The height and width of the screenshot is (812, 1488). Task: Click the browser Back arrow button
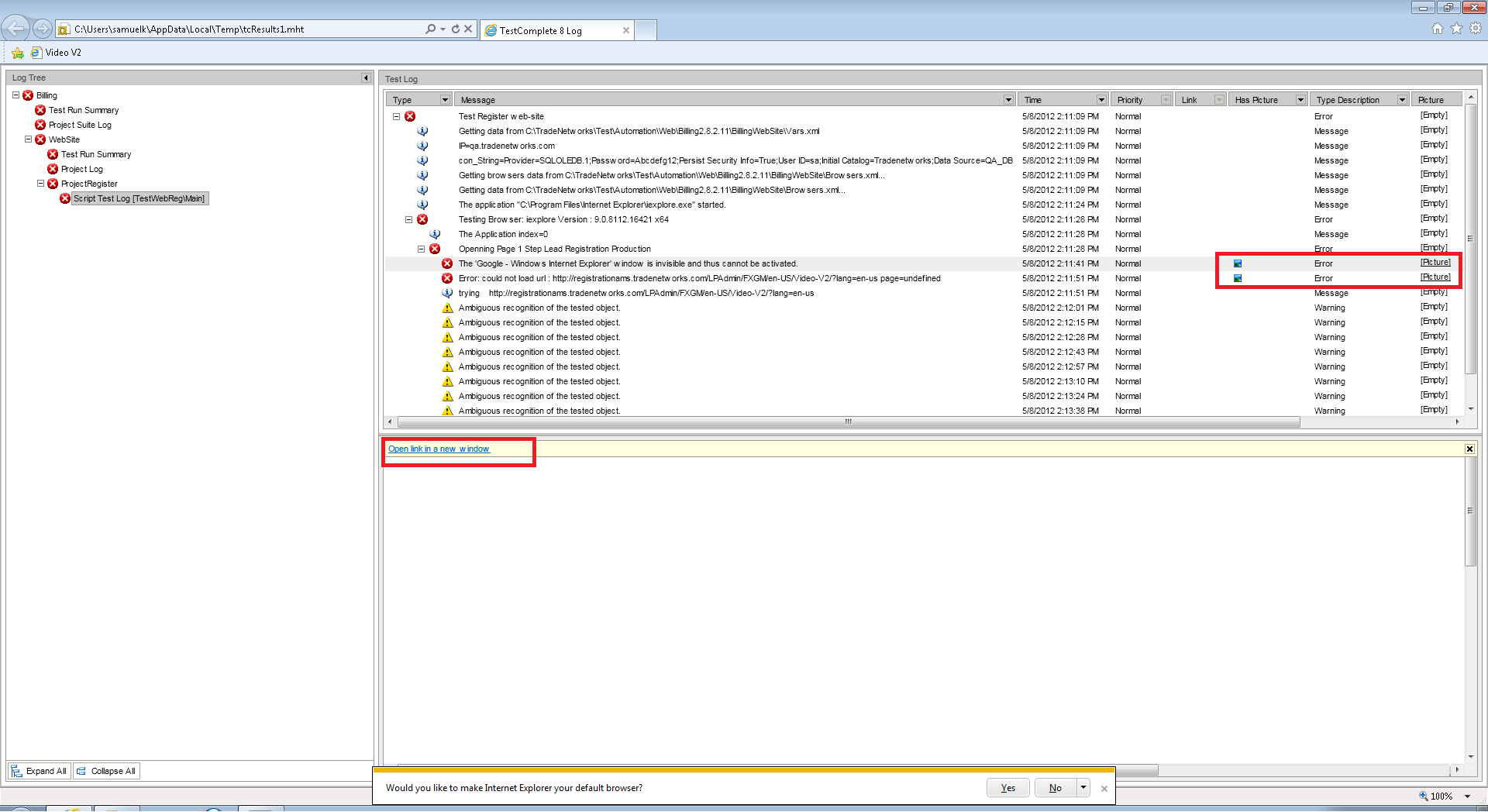[15, 29]
